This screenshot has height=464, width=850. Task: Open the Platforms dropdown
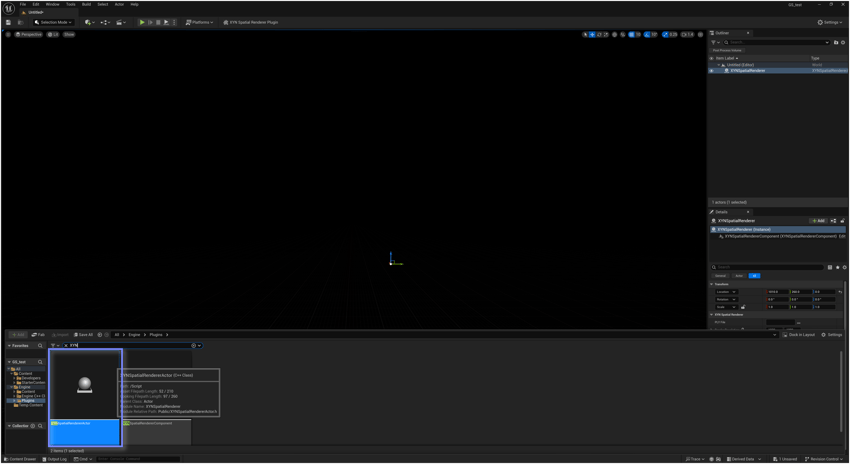[x=199, y=22]
